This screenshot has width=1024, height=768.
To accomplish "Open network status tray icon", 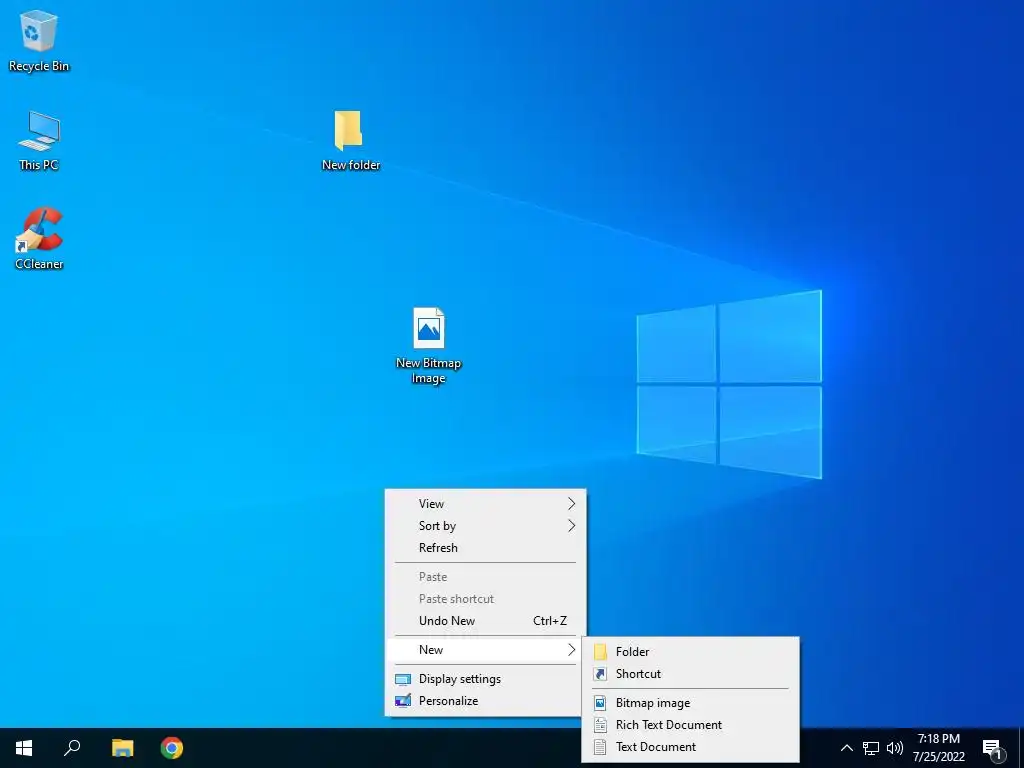I will point(871,748).
